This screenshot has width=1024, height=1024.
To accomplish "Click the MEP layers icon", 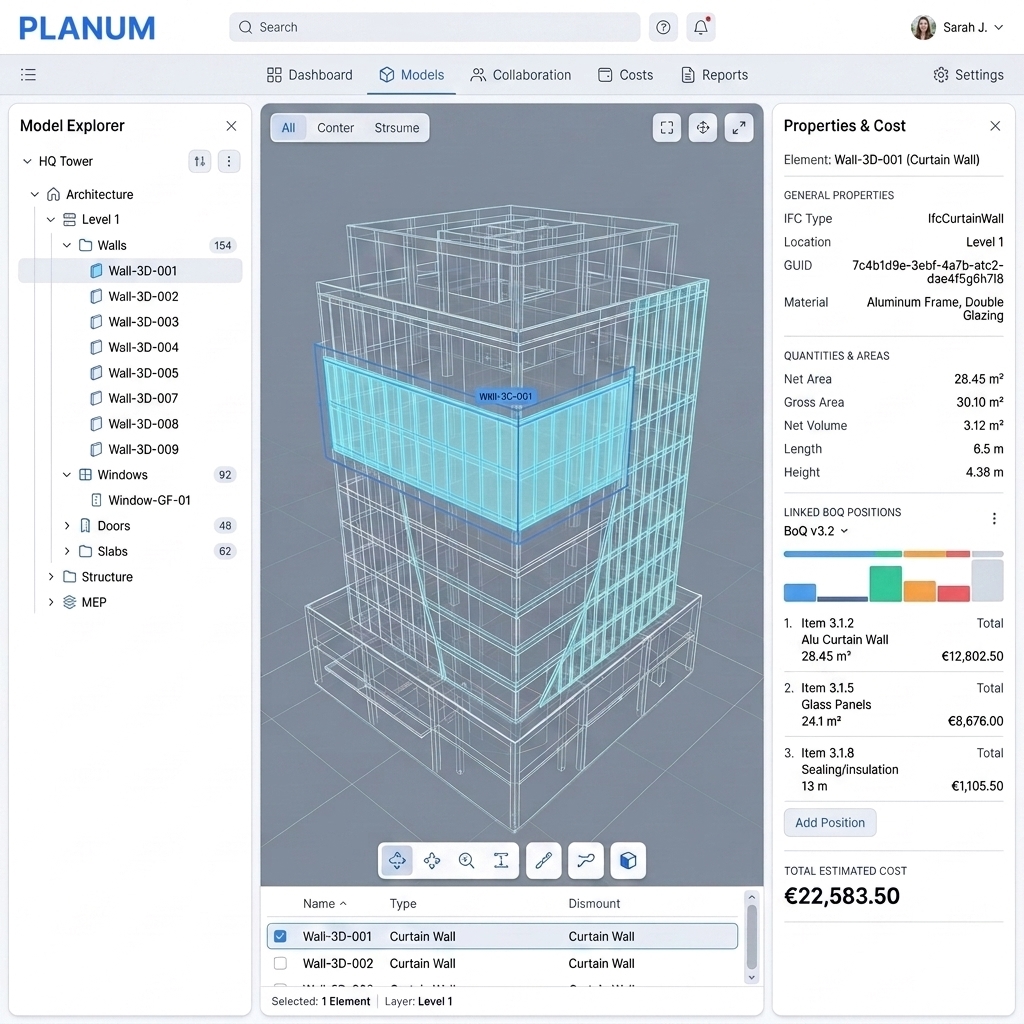I will tap(69, 602).
